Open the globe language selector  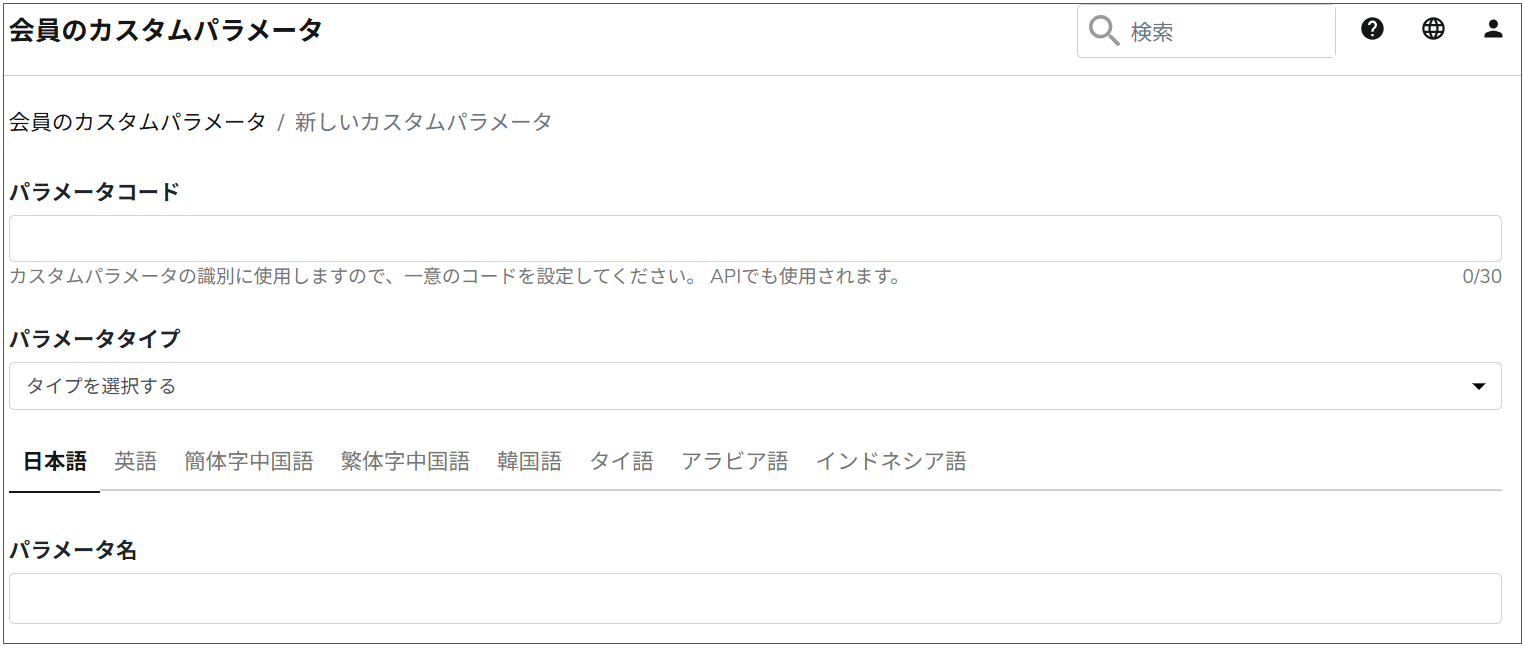[1433, 29]
